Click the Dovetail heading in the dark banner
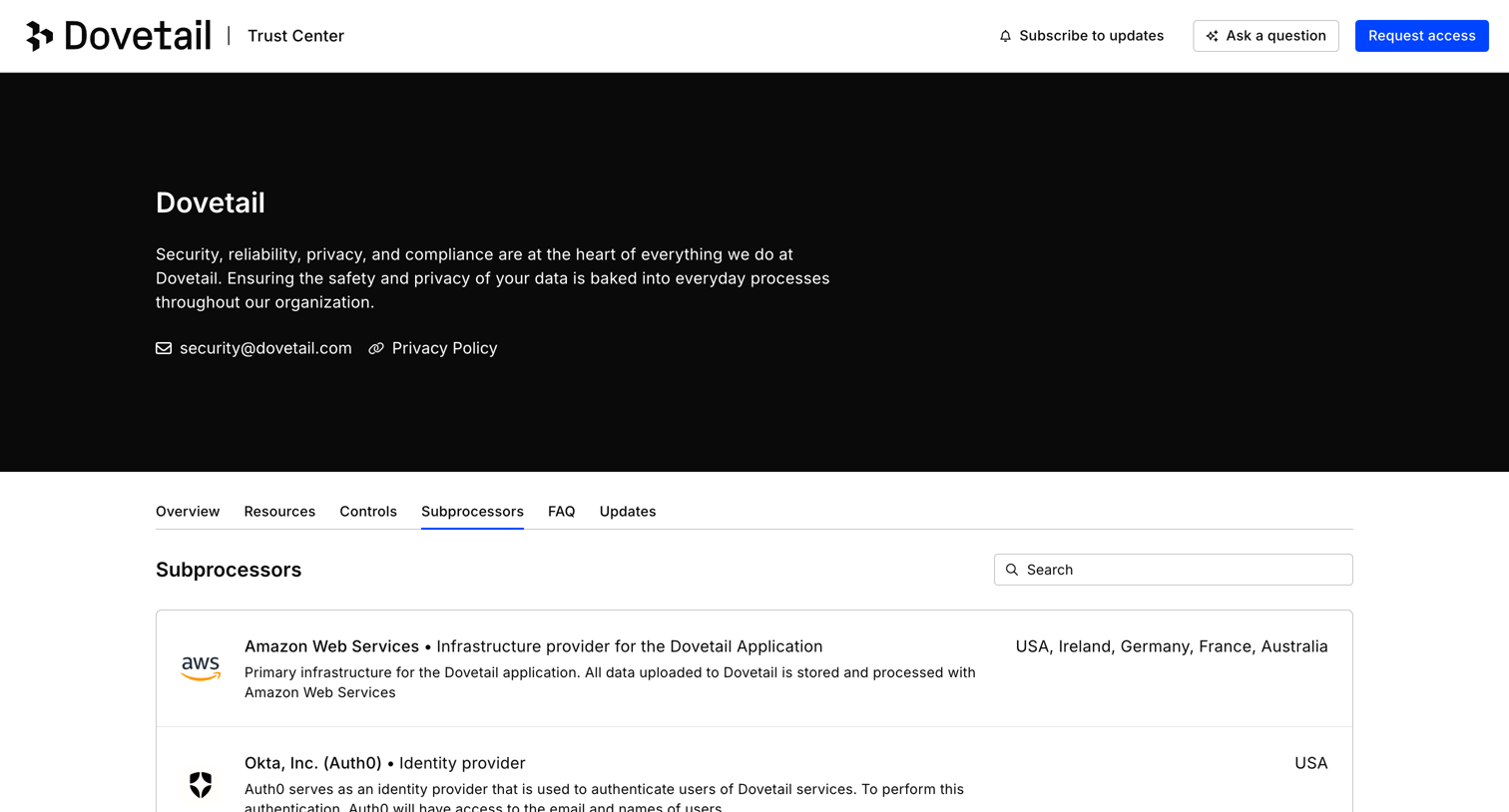 click(x=211, y=203)
